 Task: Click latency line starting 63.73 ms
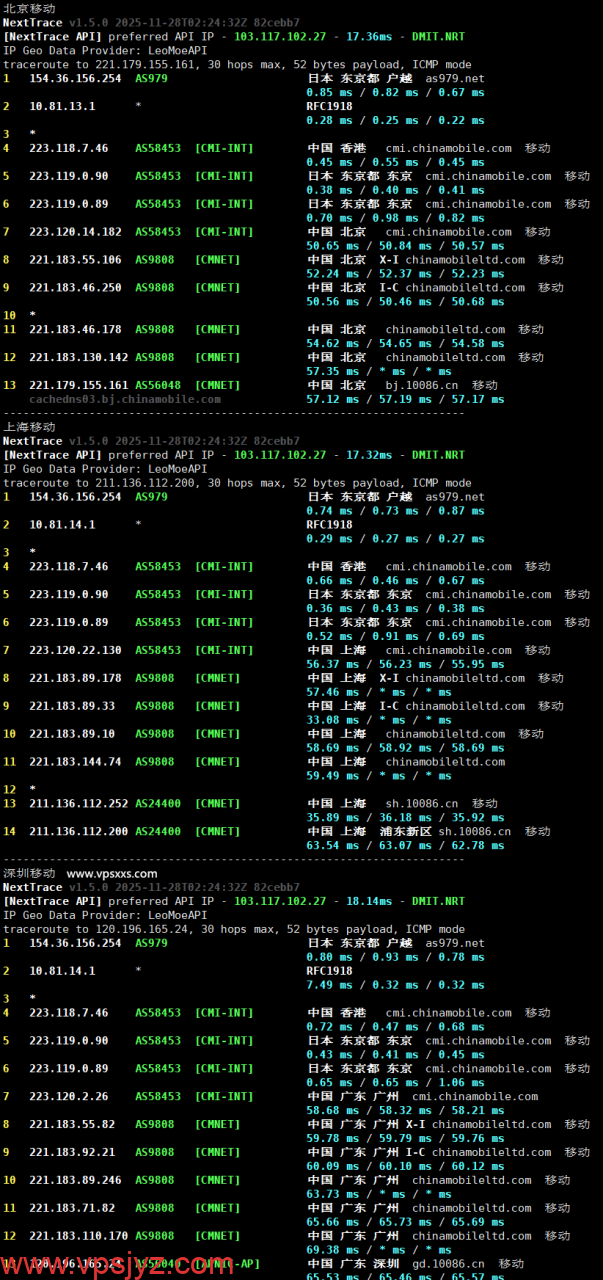pos(379,1194)
